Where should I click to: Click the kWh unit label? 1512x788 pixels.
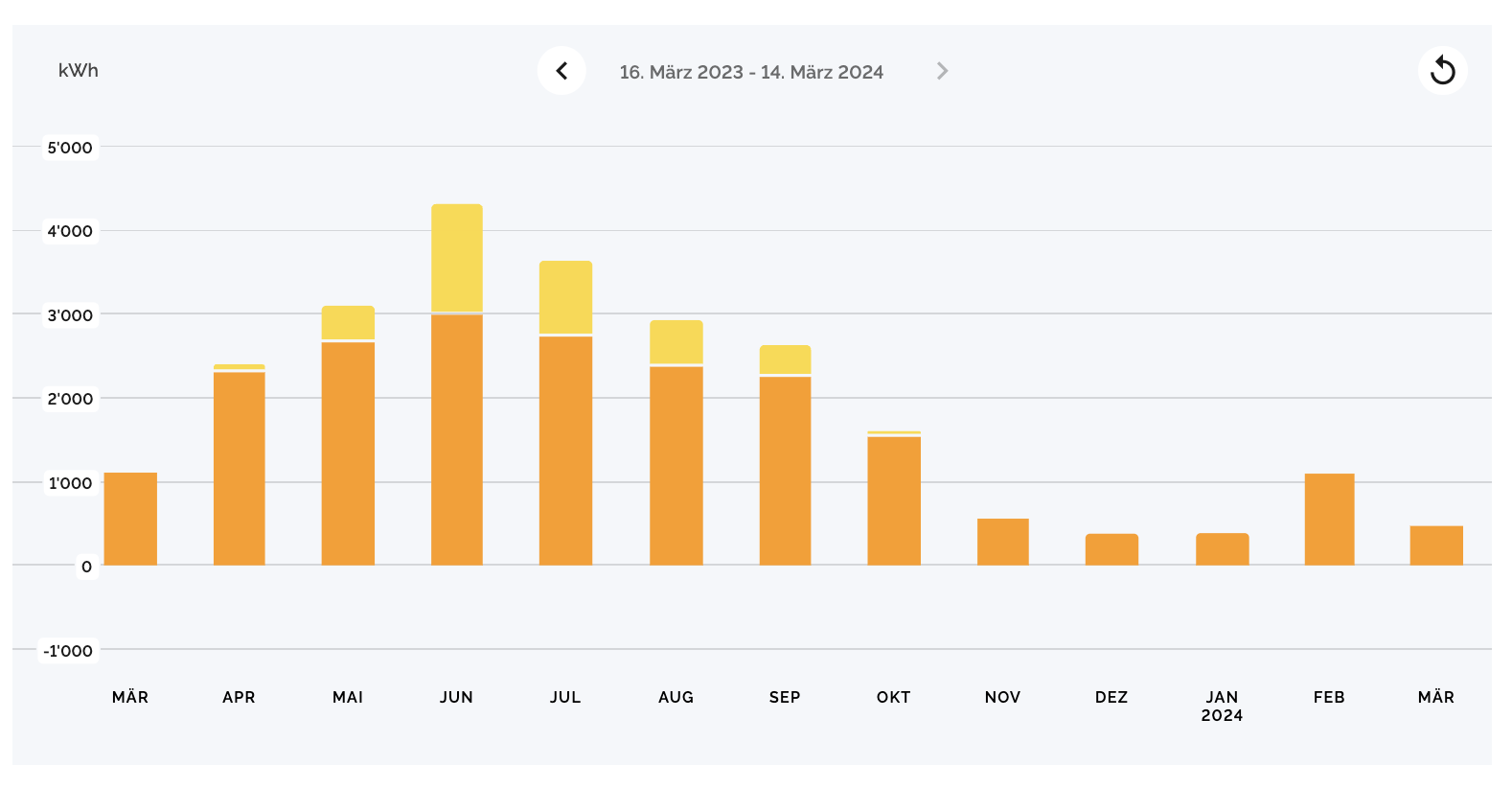[x=79, y=71]
